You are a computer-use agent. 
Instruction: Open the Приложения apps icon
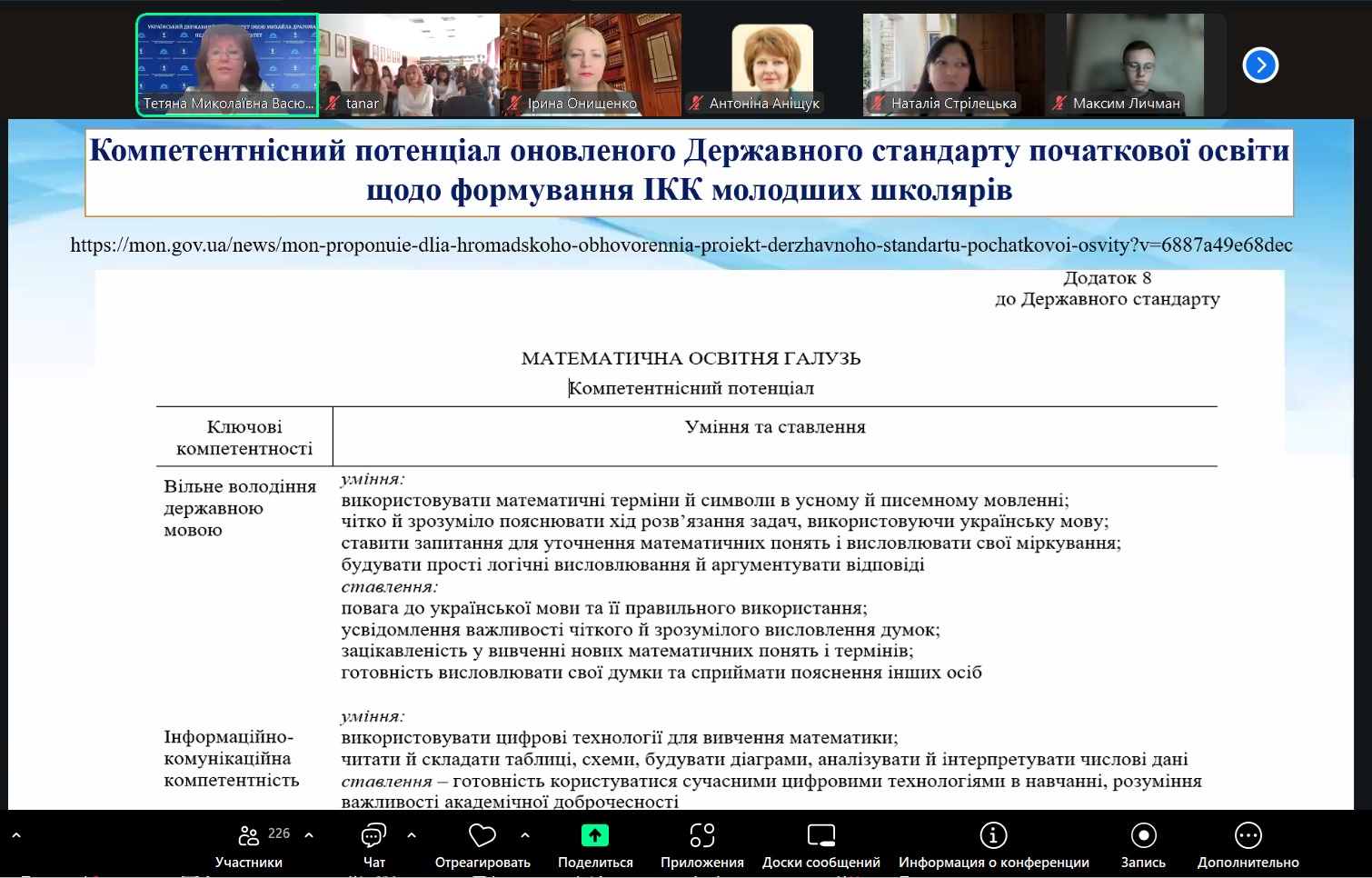701,836
